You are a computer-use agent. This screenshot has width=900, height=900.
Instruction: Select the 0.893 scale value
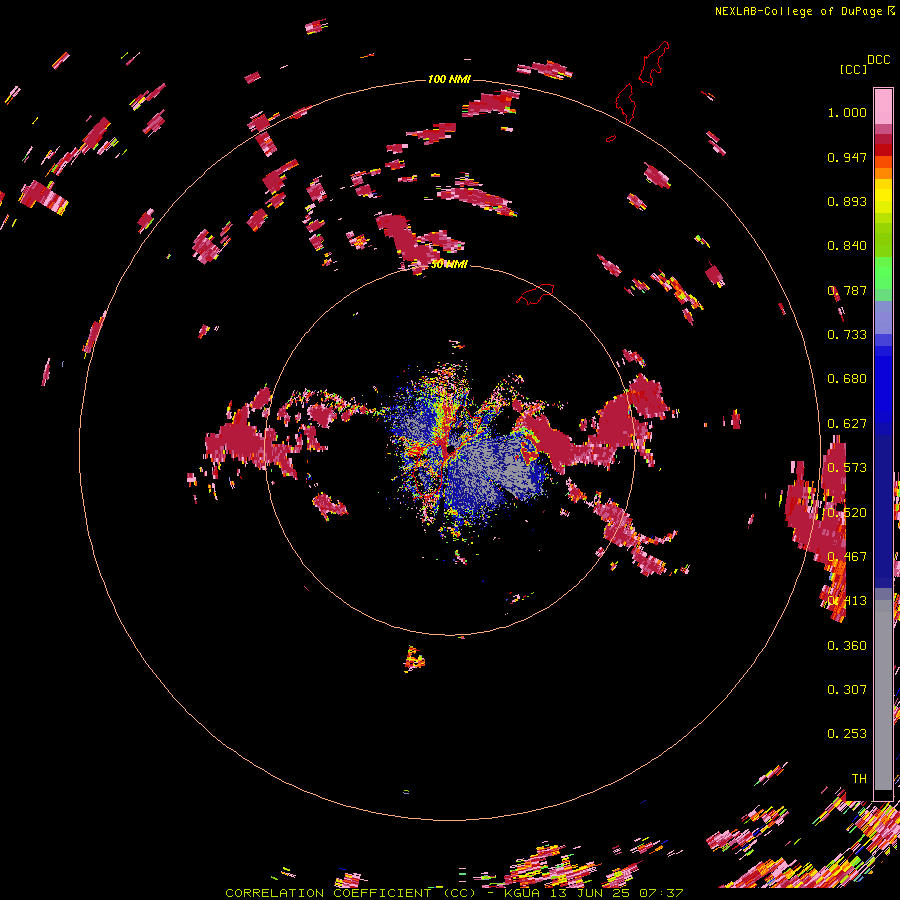click(847, 201)
